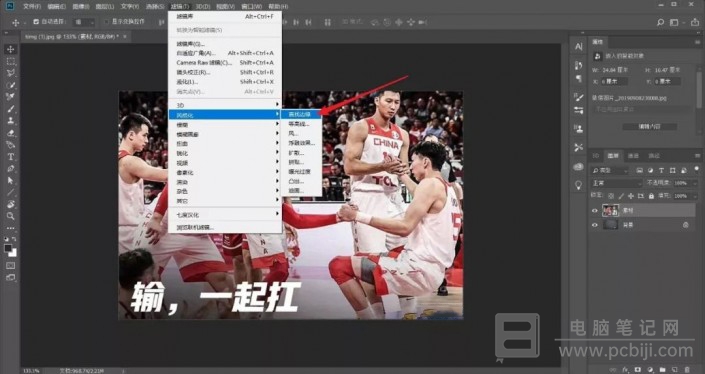Select the Rectangular Marquee tool
Image resolution: width=705 pixels, height=374 pixels.
point(11,61)
